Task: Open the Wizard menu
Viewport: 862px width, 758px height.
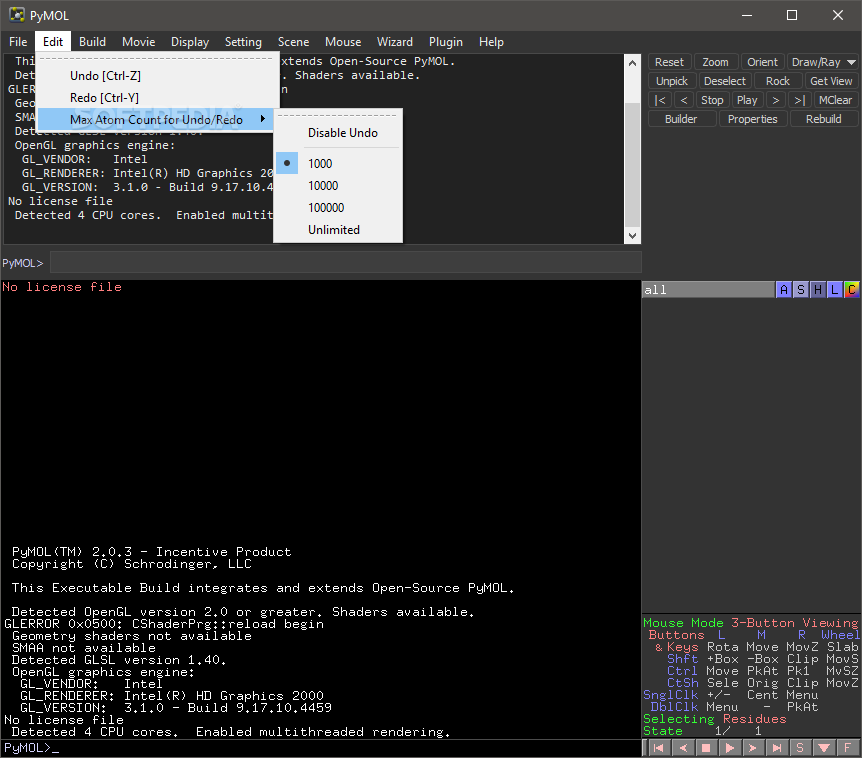Action: click(395, 42)
